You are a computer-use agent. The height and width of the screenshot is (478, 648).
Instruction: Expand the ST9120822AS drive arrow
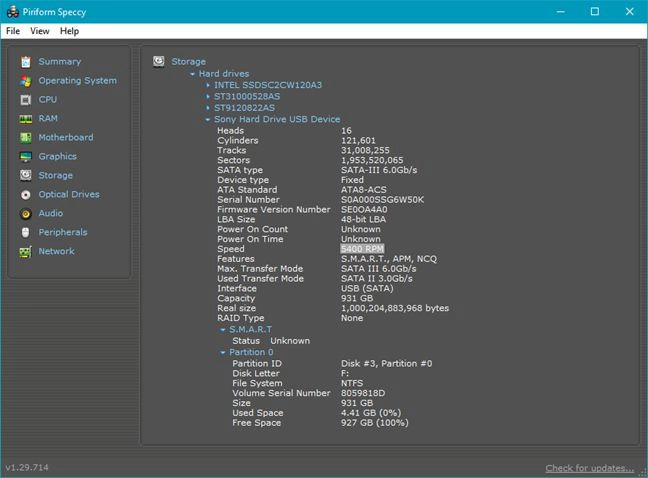tap(208, 108)
